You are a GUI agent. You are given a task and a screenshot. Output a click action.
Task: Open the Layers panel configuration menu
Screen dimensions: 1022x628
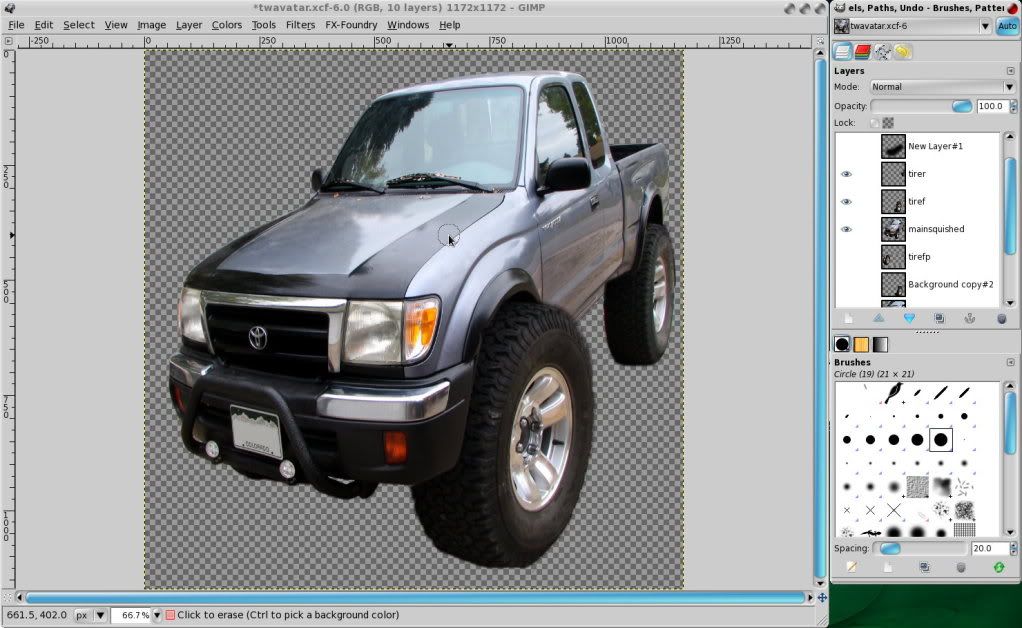[1010, 71]
